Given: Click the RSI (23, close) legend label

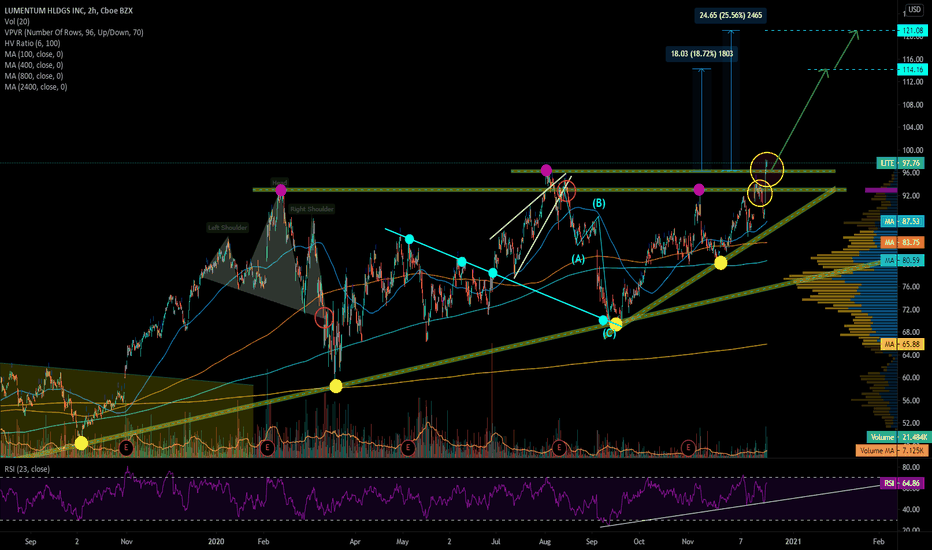Looking at the screenshot, I should (x=27, y=469).
